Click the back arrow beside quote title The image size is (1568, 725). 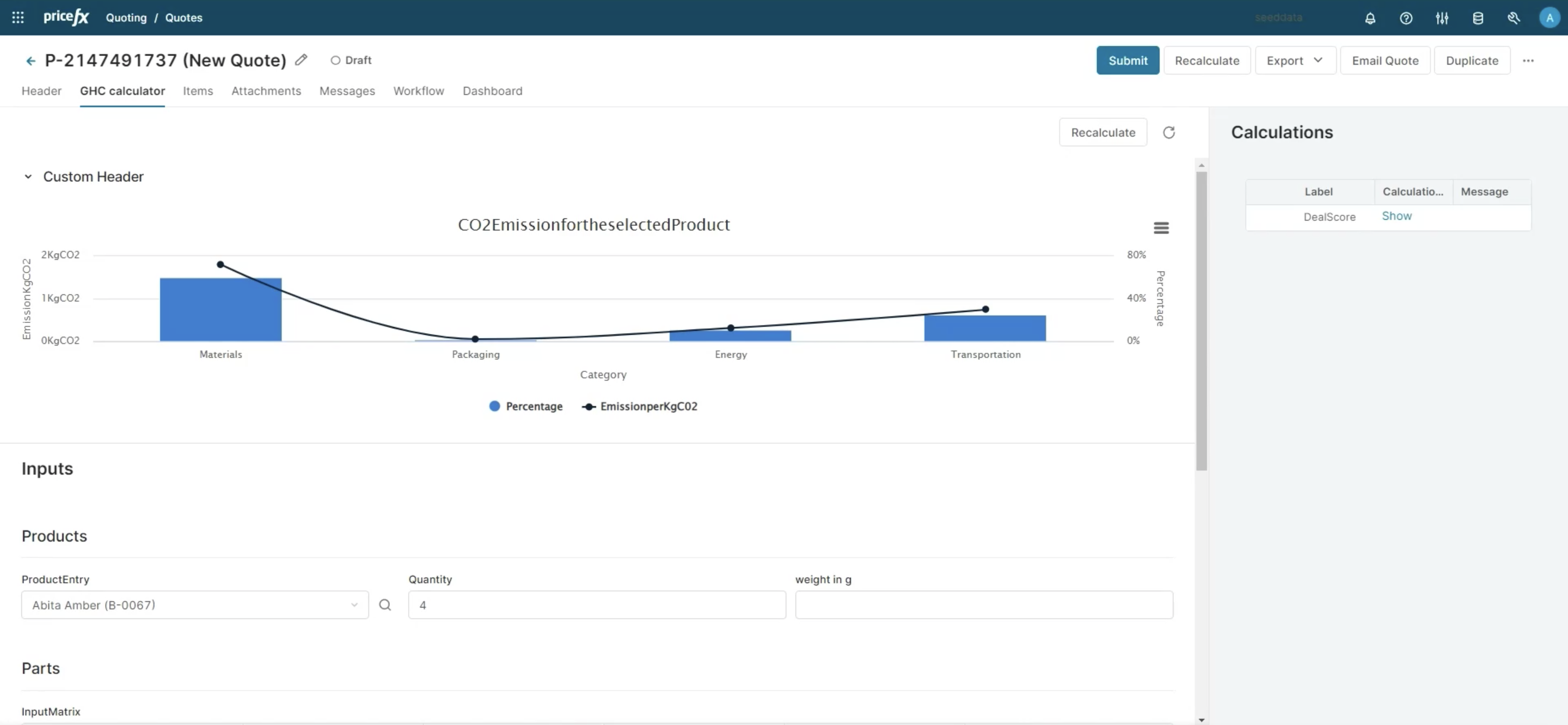point(30,60)
